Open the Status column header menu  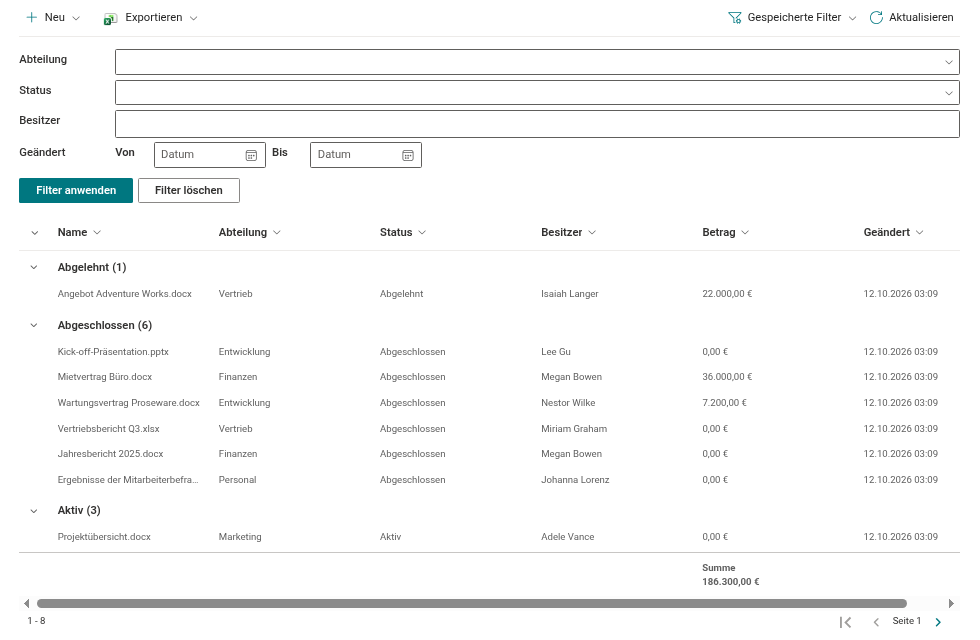coord(422,232)
